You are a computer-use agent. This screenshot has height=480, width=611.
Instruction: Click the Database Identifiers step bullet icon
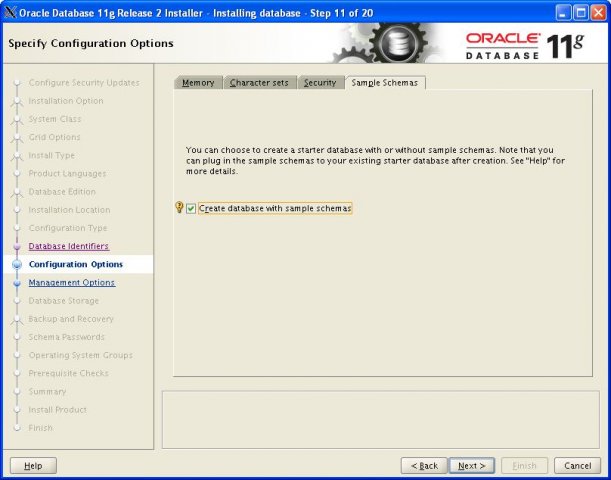click(17, 247)
